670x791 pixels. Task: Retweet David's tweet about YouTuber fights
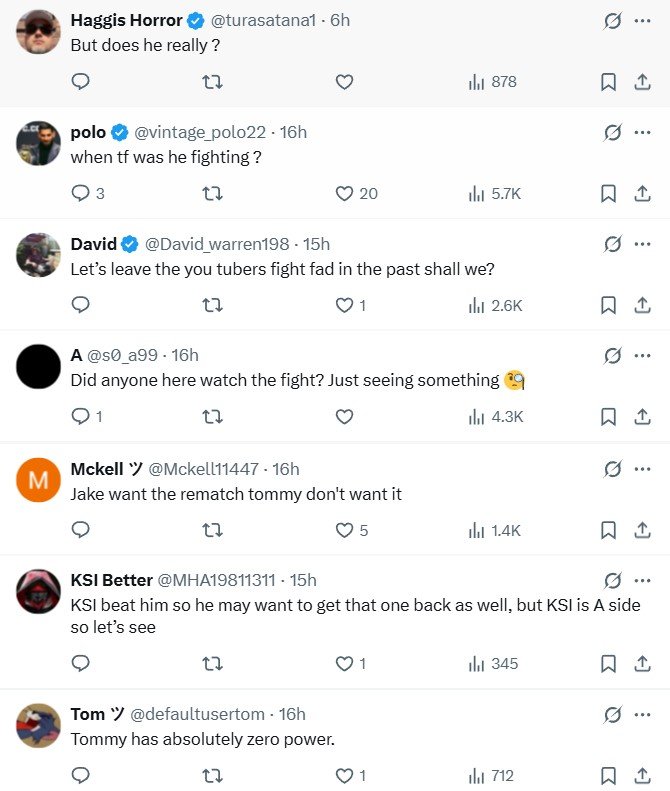tap(212, 305)
